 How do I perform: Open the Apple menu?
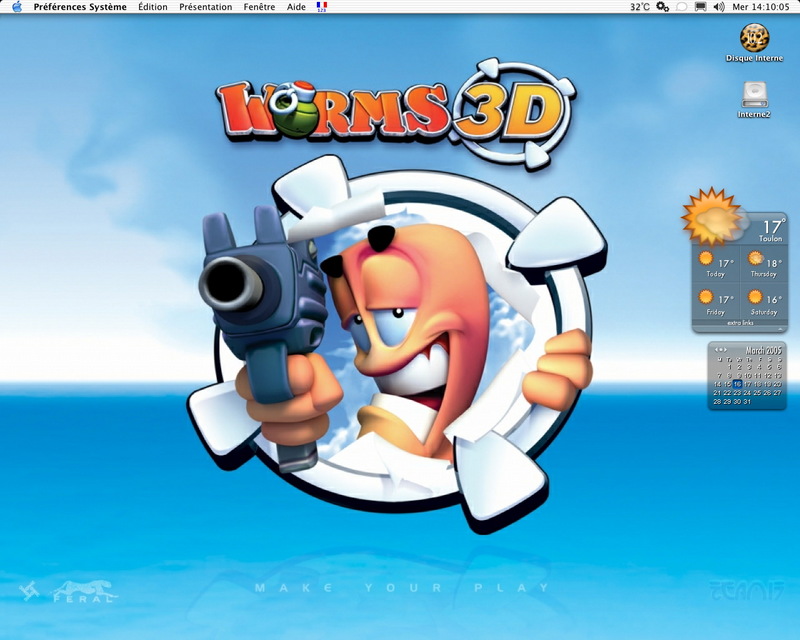point(17,7)
